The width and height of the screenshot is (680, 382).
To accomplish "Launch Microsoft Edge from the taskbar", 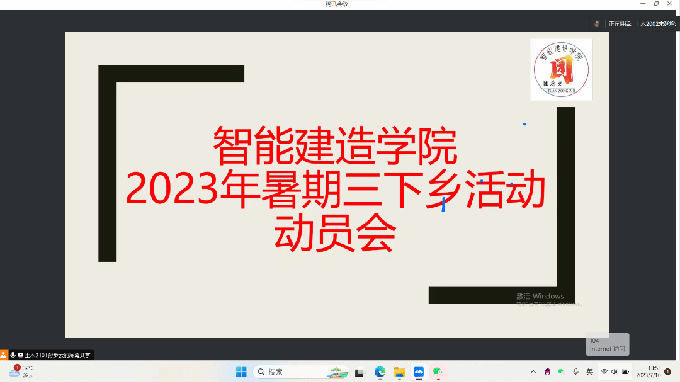I will pyautogui.click(x=379, y=372).
